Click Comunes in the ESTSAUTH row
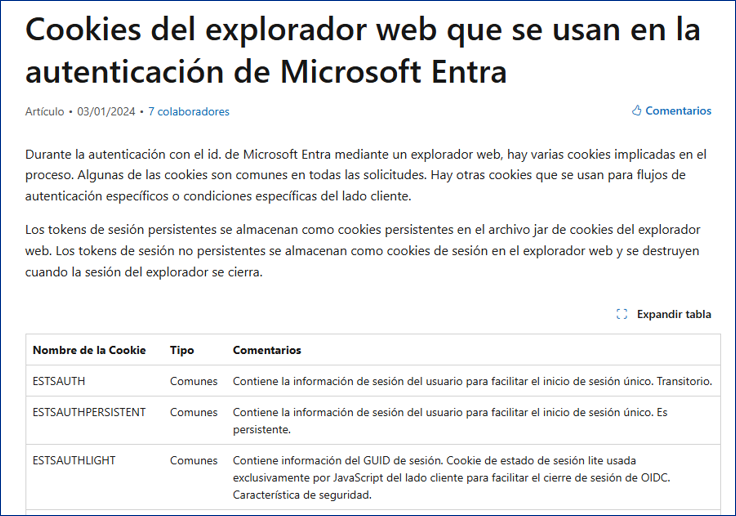Screen dimensions: 736x516 click(x=193, y=381)
